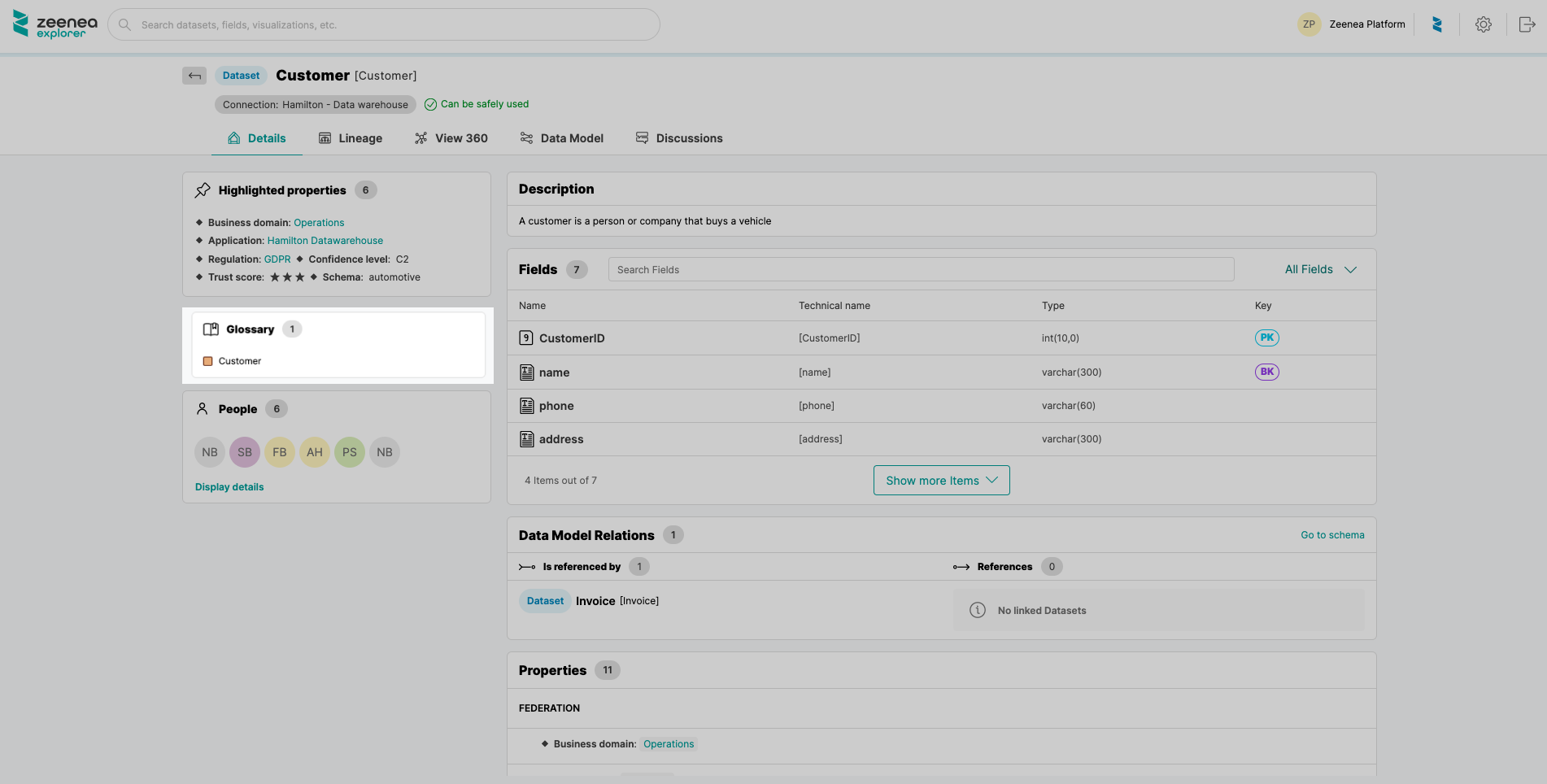This screenshot has width=1547, height=784.
Task: Click the info icon near No linked Datasets
Action: pos(978,610)
